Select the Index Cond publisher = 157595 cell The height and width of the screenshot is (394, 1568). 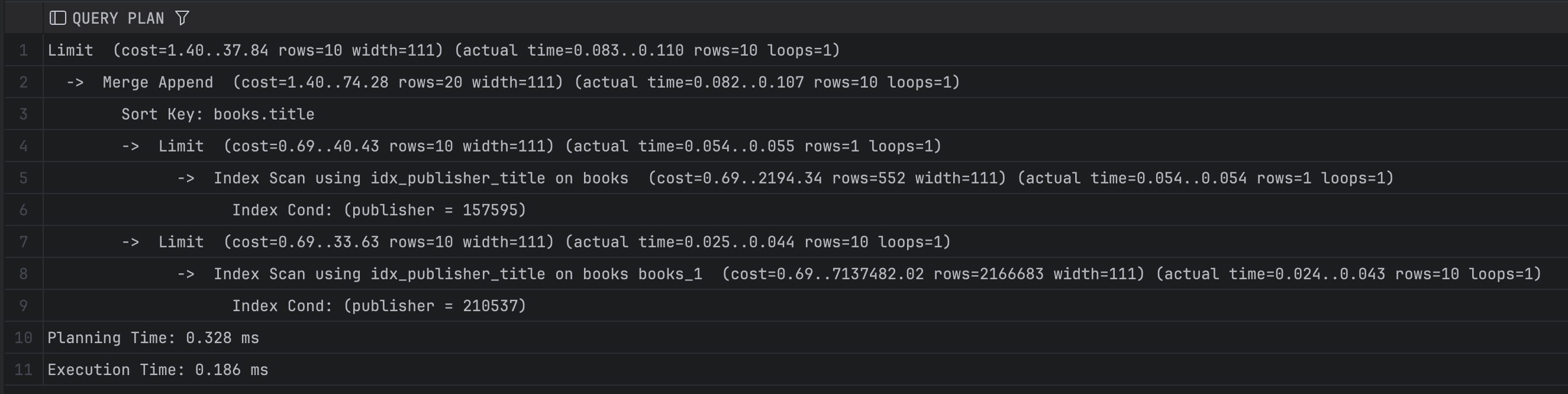(x=379, y=210)
